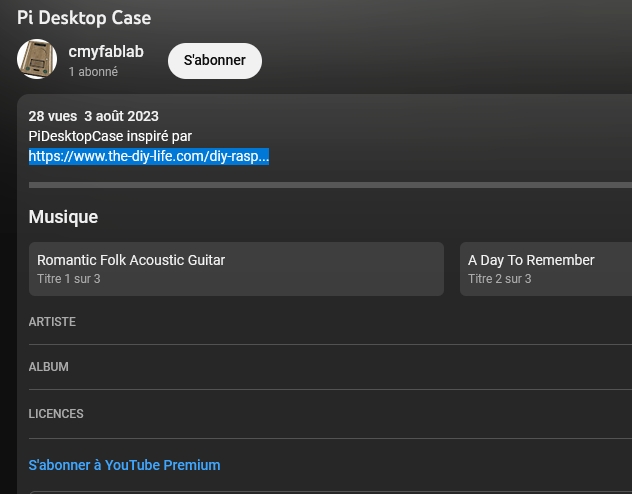Click the Musique section heading
The image size is (632, 494).
point(63,217)
